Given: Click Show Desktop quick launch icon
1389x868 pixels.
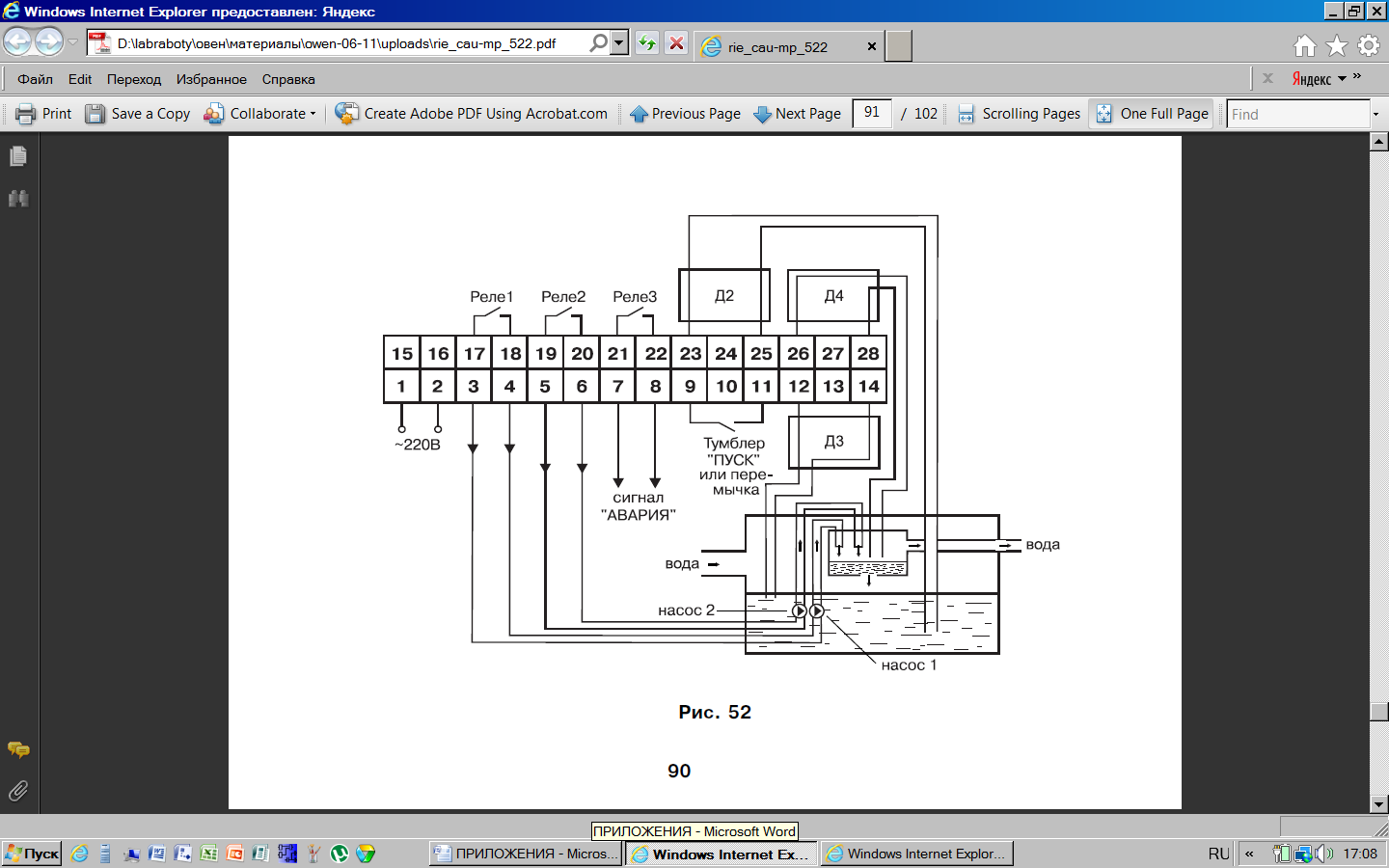Looking at the screenshot, I should (131, 854).
